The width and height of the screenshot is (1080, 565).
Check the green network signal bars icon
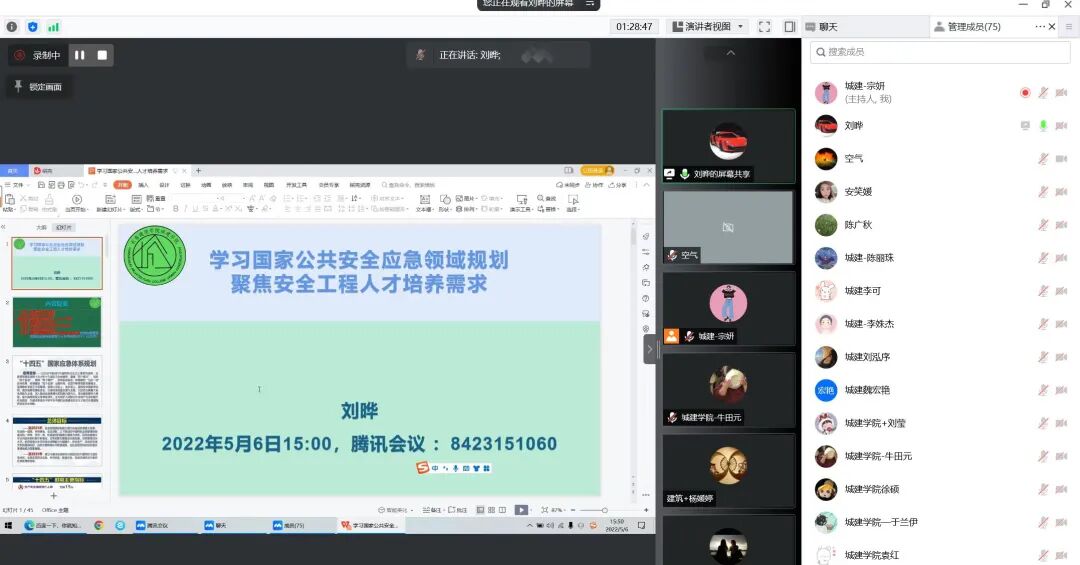tap(53, 27)
